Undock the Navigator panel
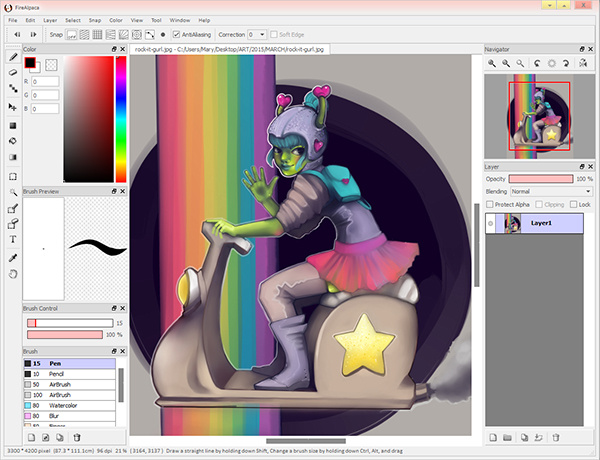 (582, 49)
